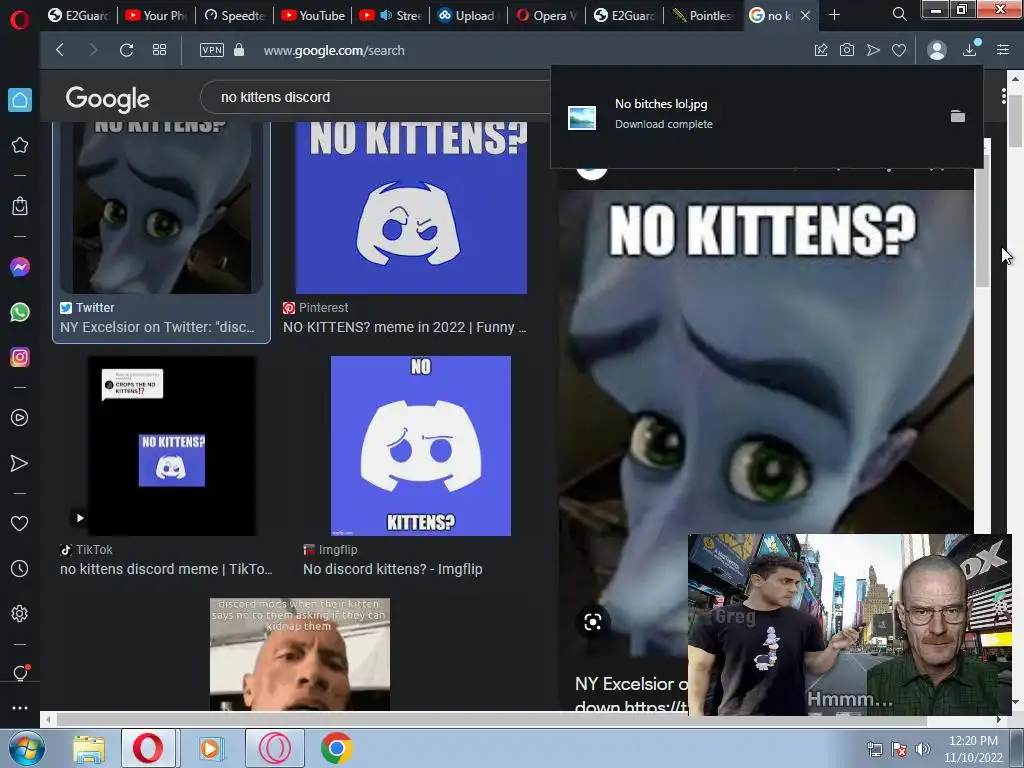1024x768 pixels.
Task: Open the Opera main menu logo
Action: point(20,20)
